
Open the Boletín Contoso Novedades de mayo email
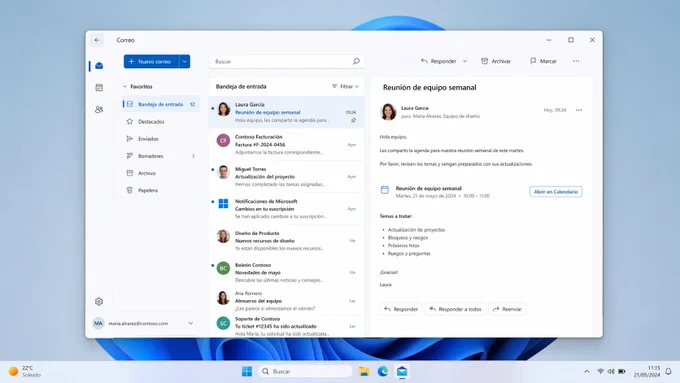point(286,272)
